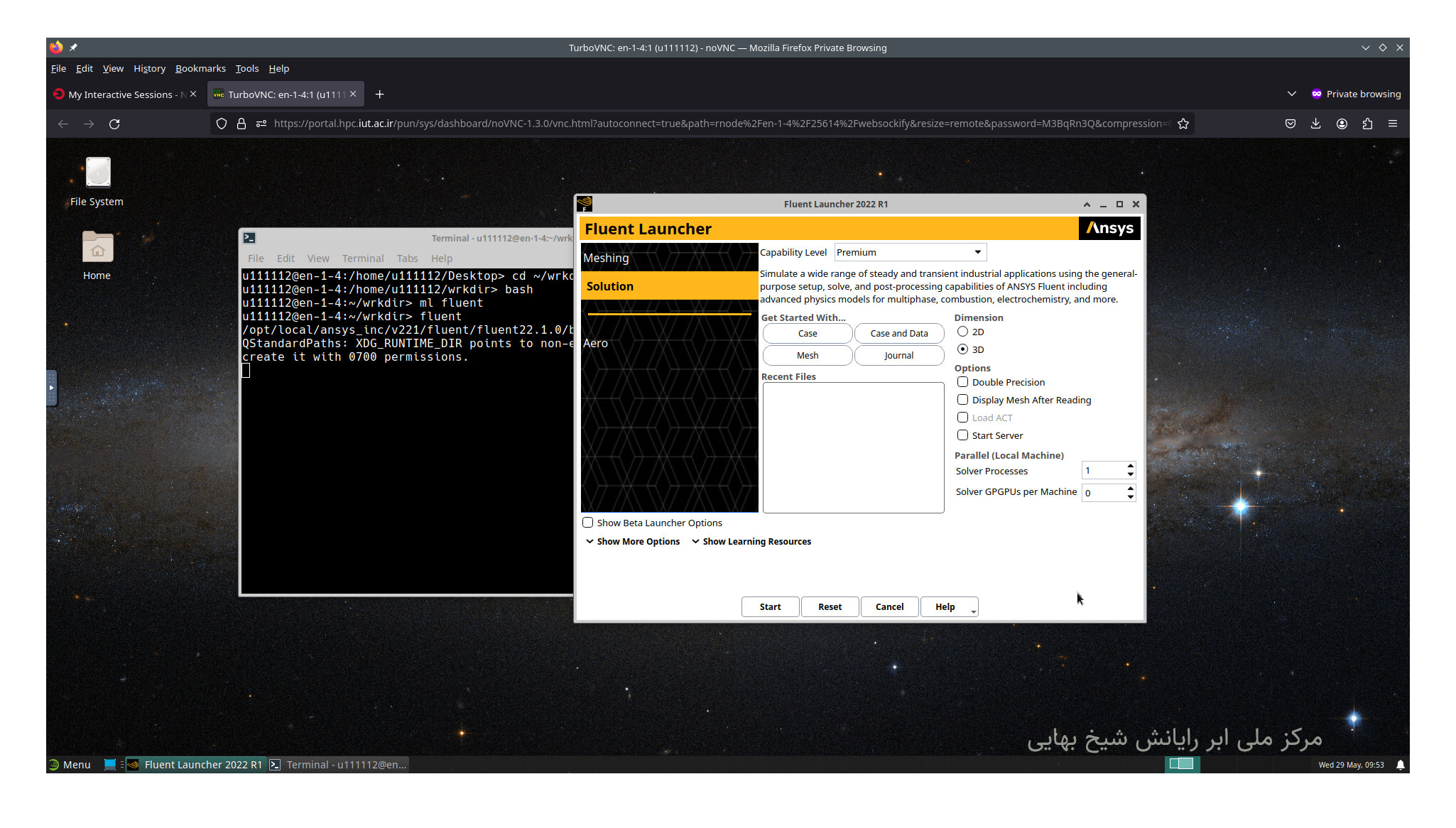
Task: Decrease Solver Processes value
Action: coord(1131,474)
